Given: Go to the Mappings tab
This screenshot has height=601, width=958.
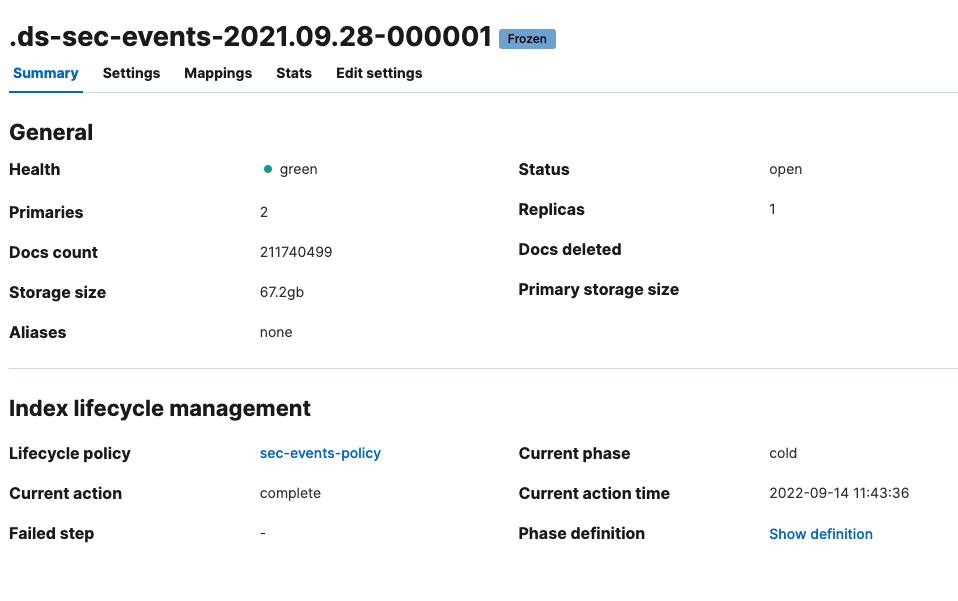Looking at the screenshot, I should [x=218, y=73].
